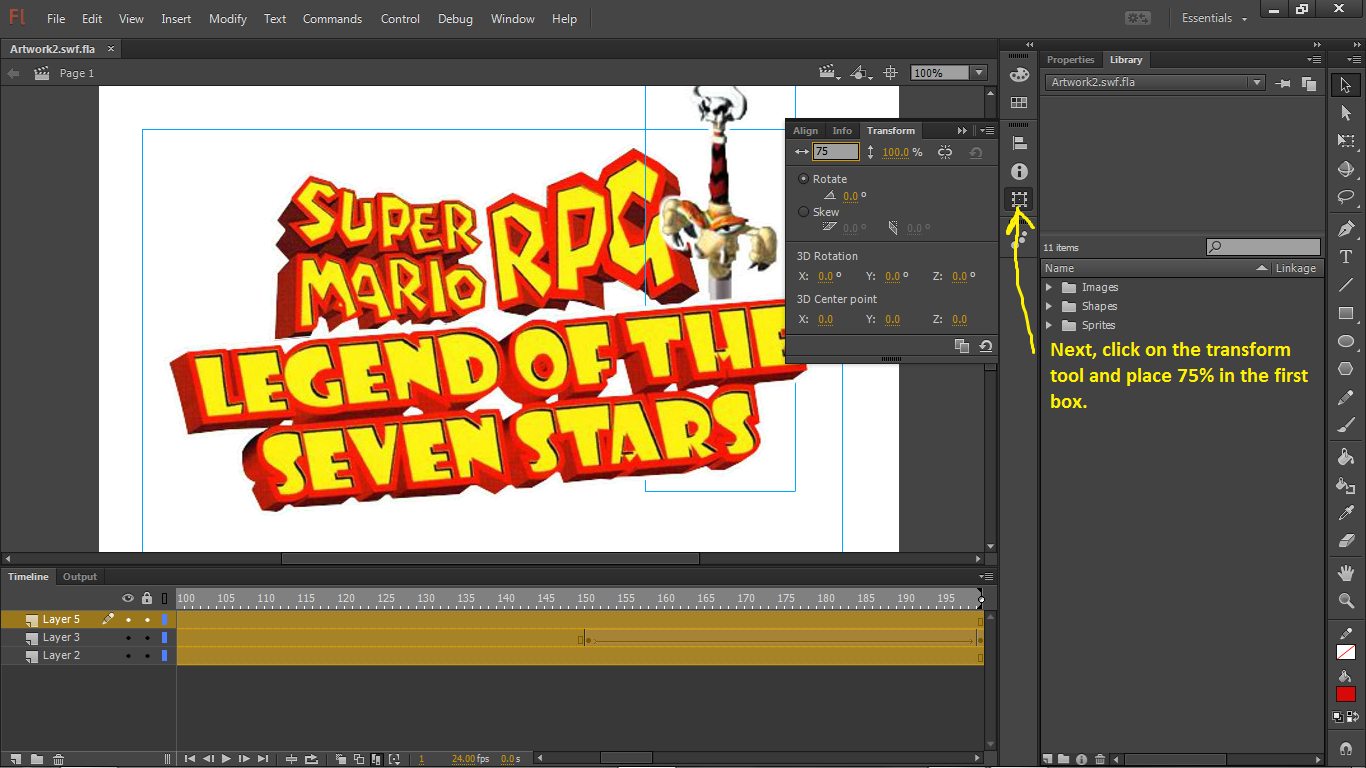Open the Info panel dock icon
Image resolution: width=1366 pixels, height=768 pixels.
[1019, 171]
